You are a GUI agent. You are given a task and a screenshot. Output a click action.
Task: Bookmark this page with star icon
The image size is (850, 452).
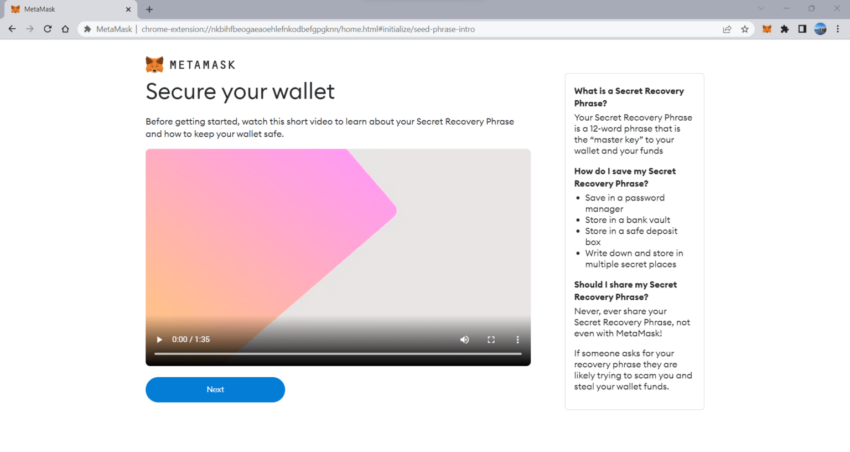coord(745,29)
